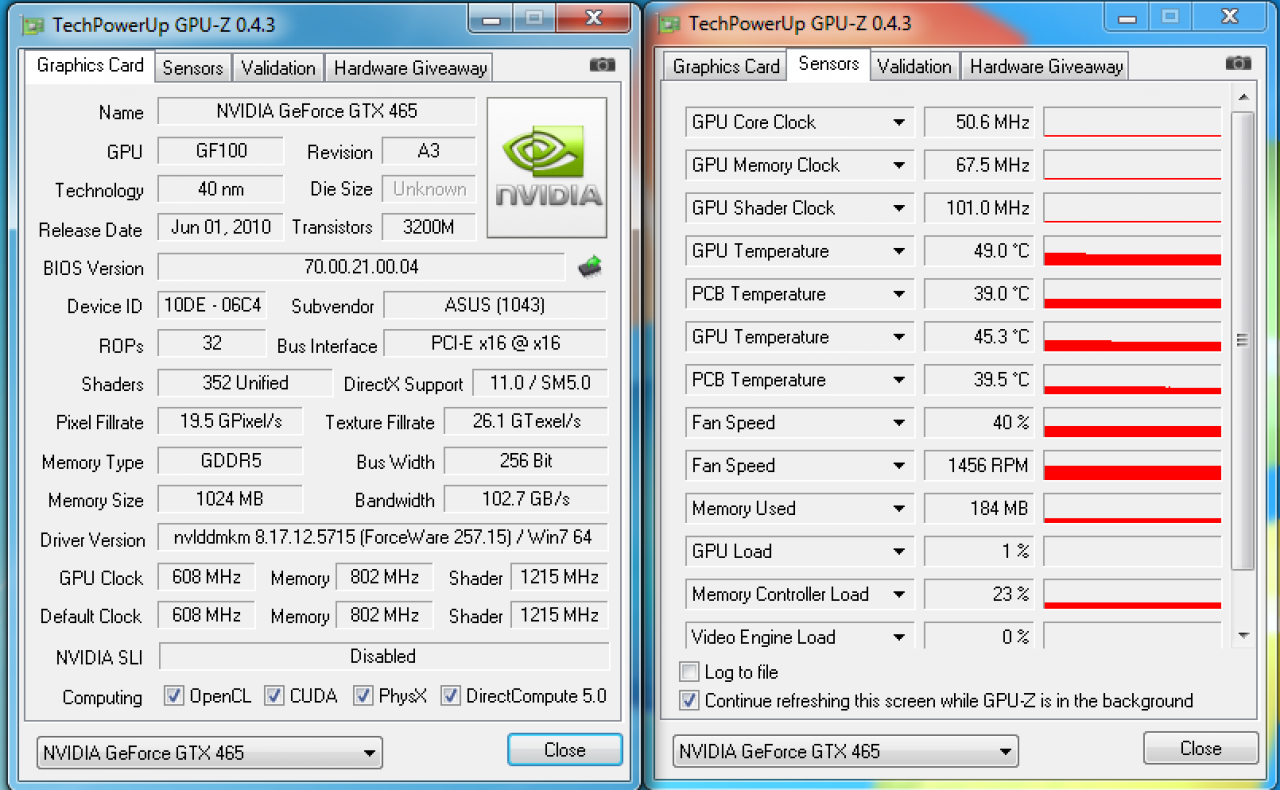Click the 1456 RPM fan speed value
The width and height of the screenshot is (1280, 790).
click(x=979, y=466)
